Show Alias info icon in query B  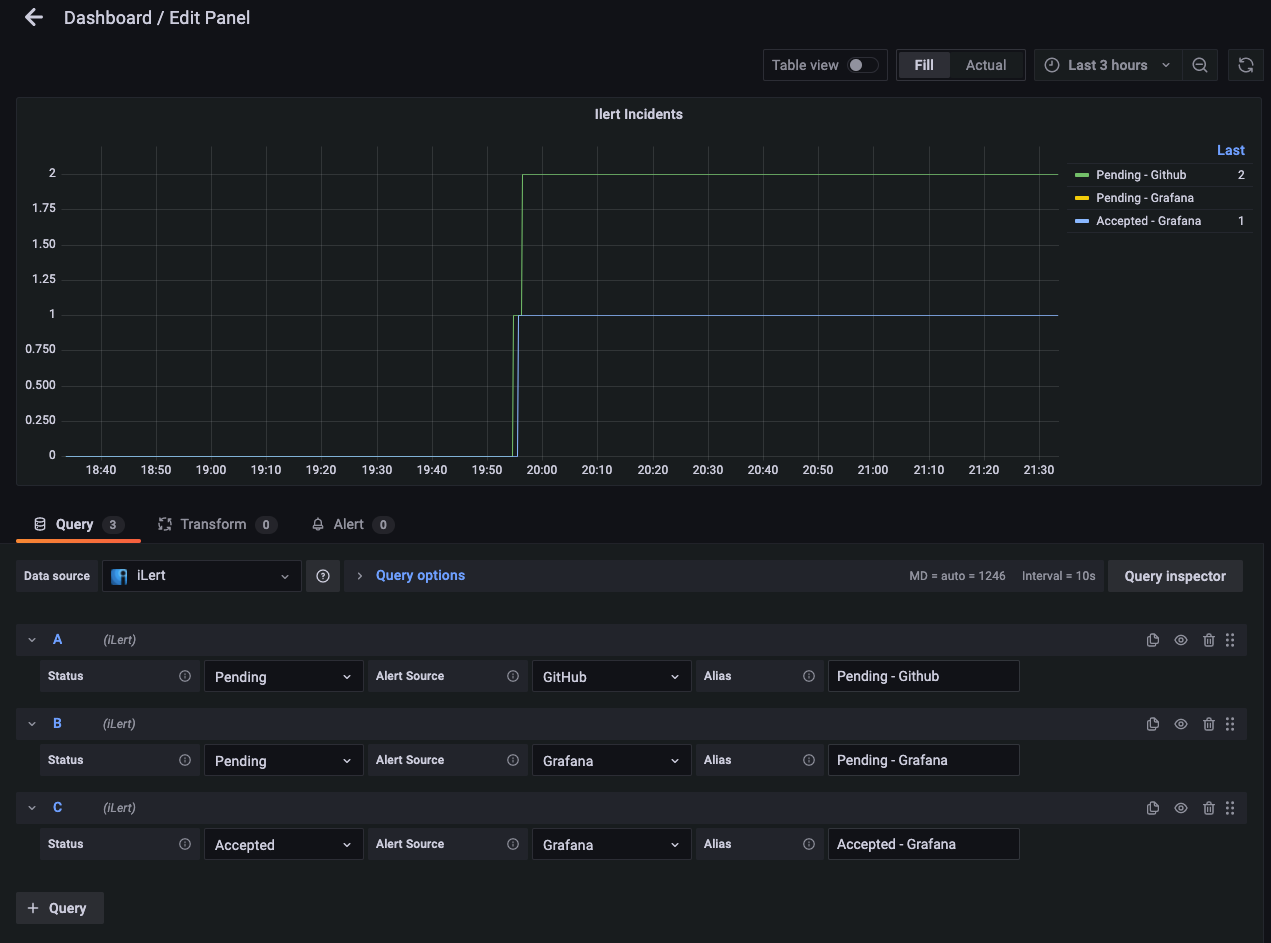(809, 760)
